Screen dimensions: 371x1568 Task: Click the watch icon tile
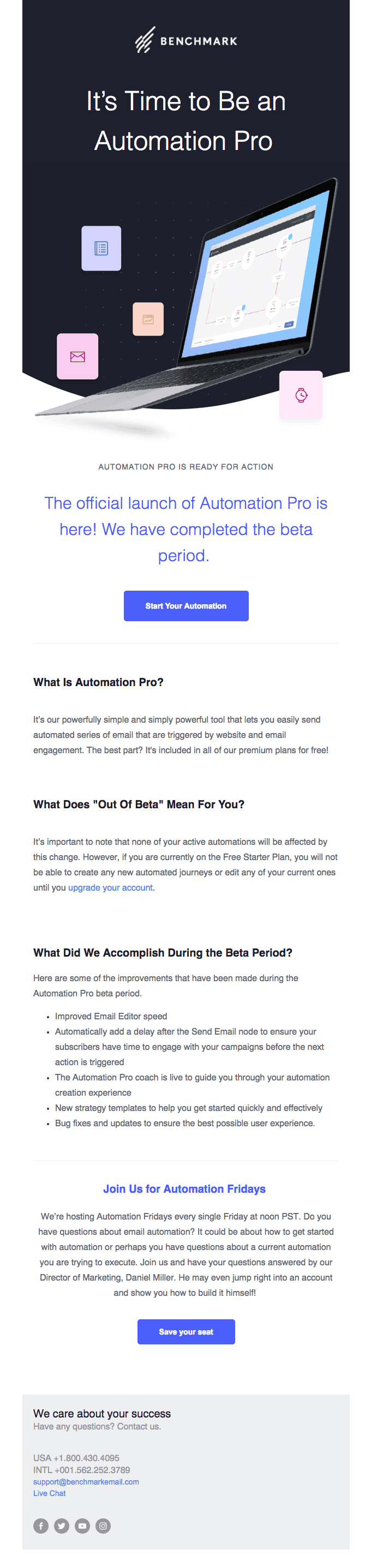tap(301, 394)
